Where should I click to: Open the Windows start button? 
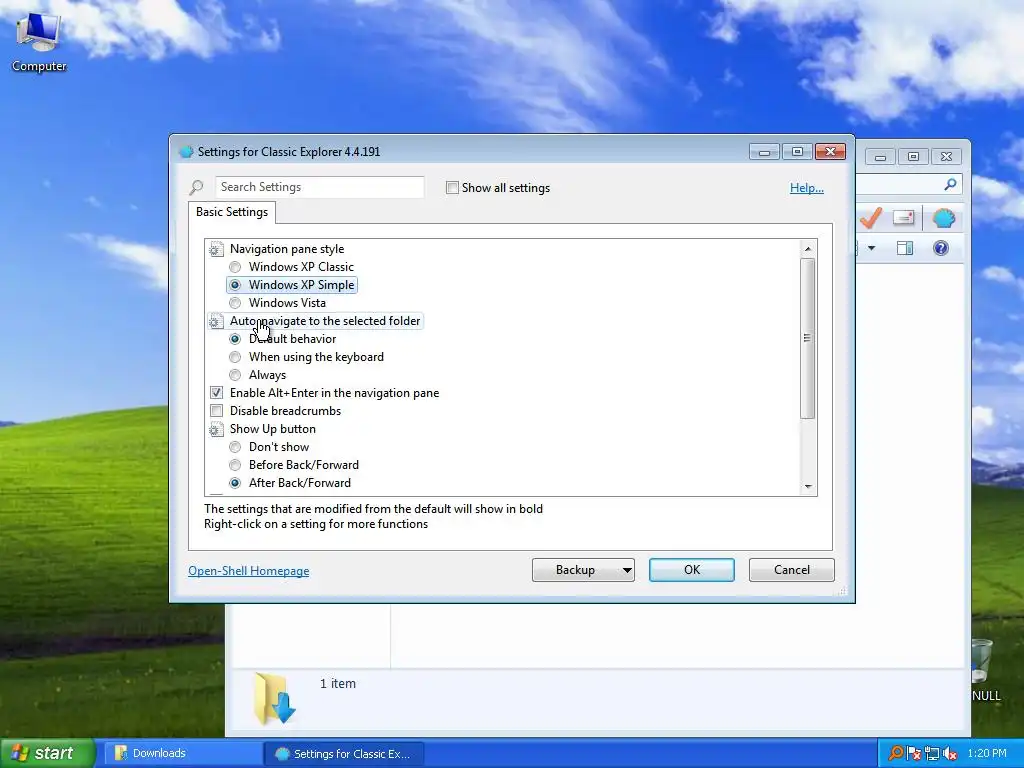click(47, 753)
